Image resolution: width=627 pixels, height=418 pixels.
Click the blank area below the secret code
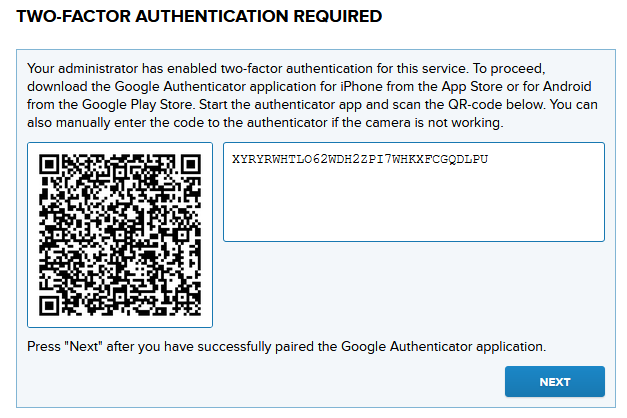point(414,204)
